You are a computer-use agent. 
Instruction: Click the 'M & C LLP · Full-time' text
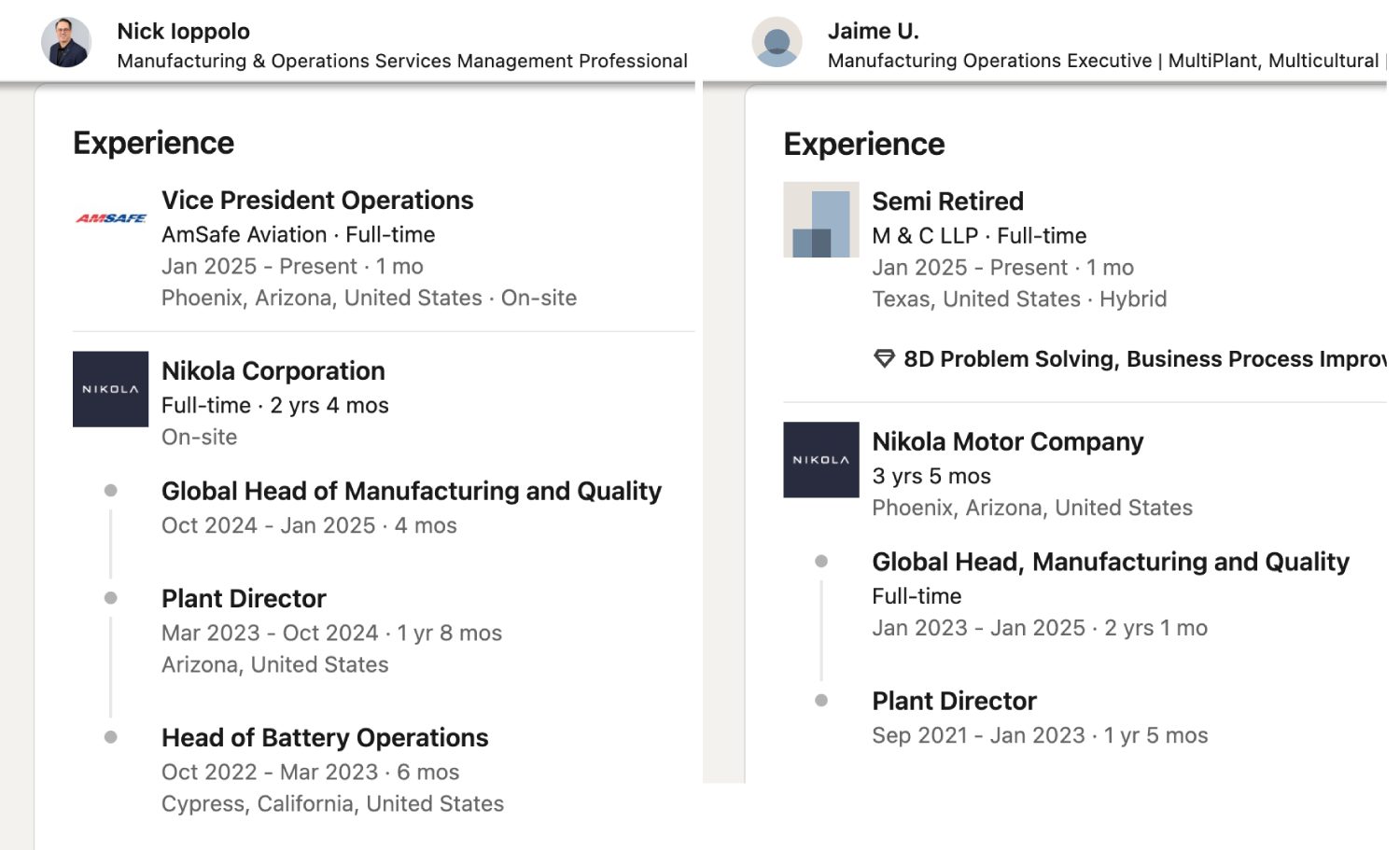pos(979,235)
